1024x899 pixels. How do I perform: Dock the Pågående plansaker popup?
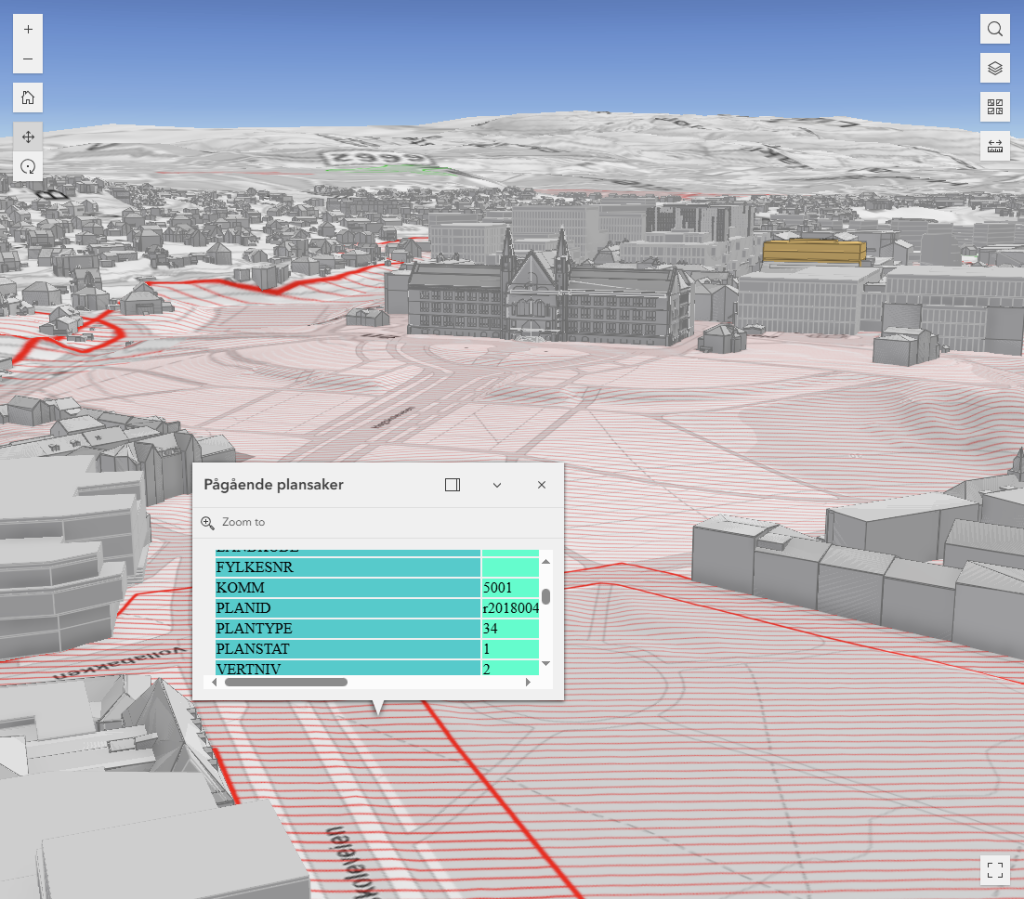click(x=453, y=484)
